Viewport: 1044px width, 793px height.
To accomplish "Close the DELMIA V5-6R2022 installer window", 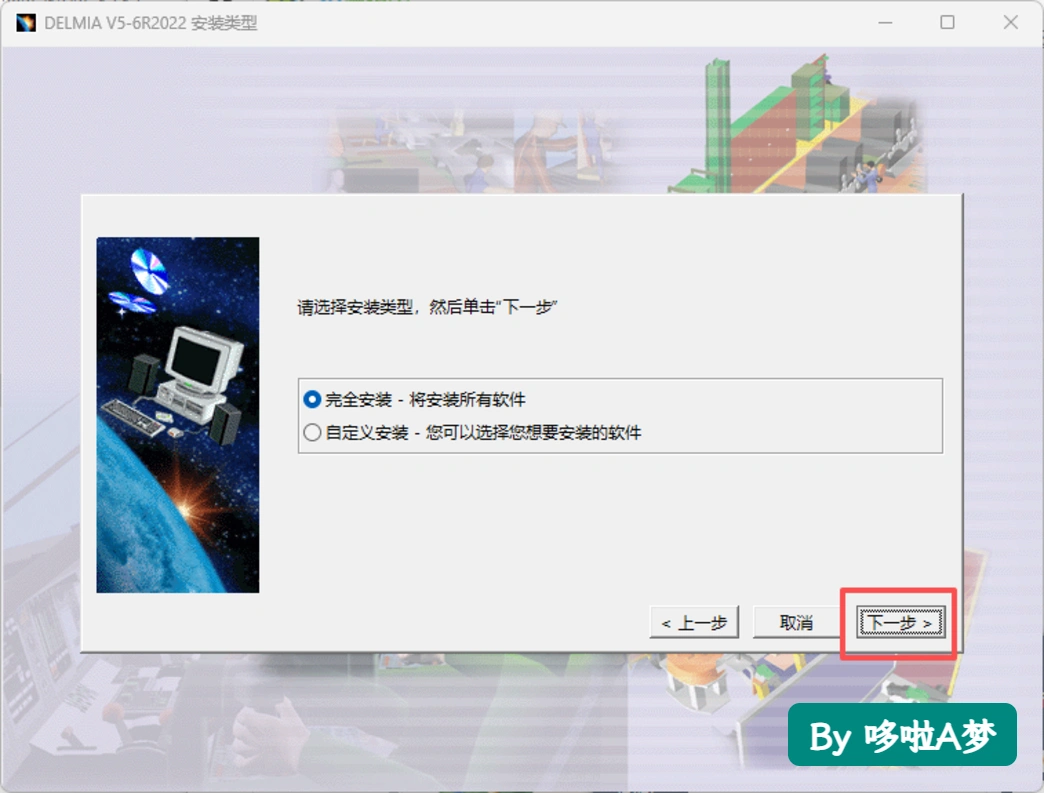I will pyautogui.click(x=1010, y=23).
